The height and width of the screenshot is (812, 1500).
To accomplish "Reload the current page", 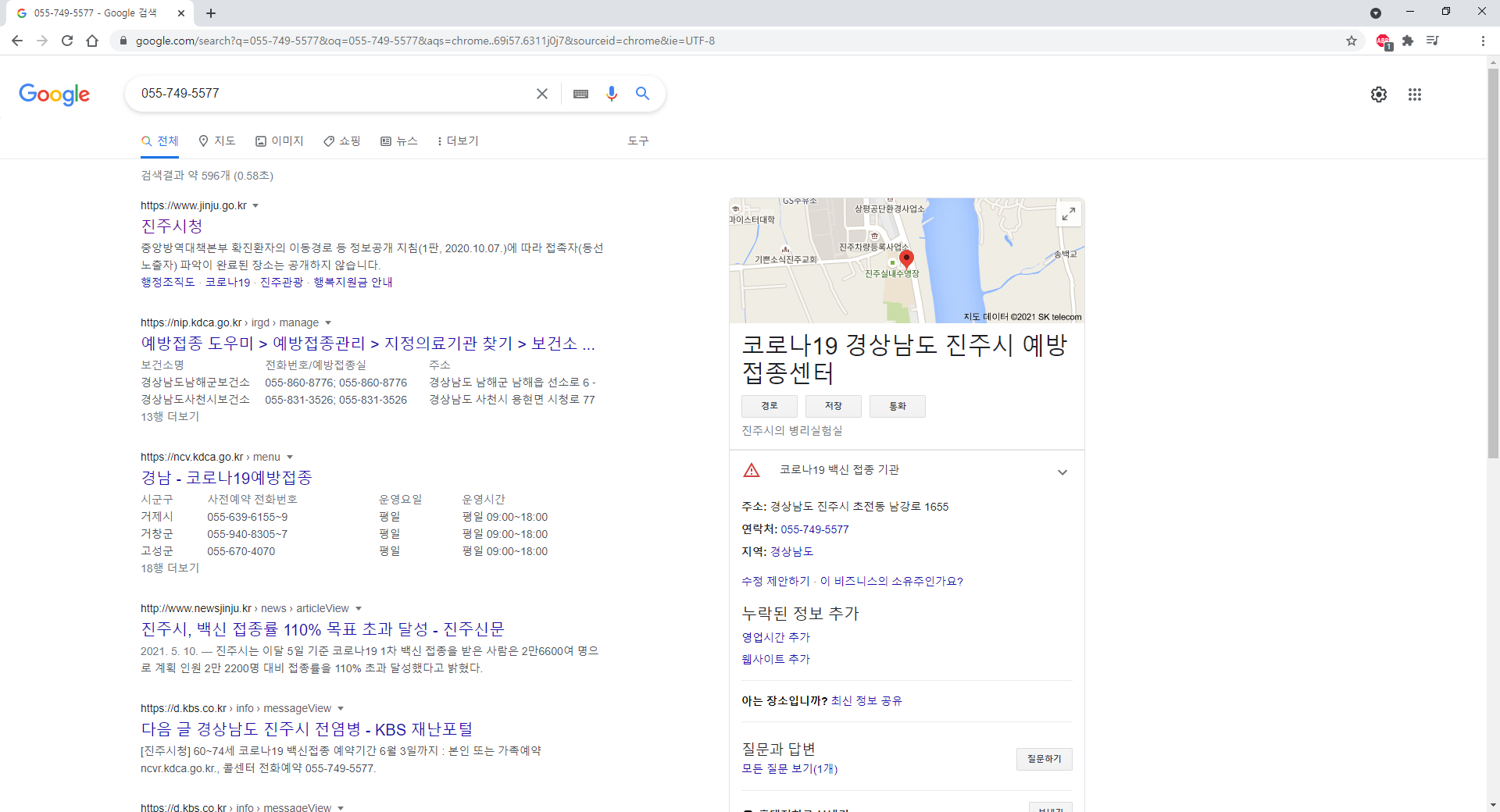I will [67, 41].
